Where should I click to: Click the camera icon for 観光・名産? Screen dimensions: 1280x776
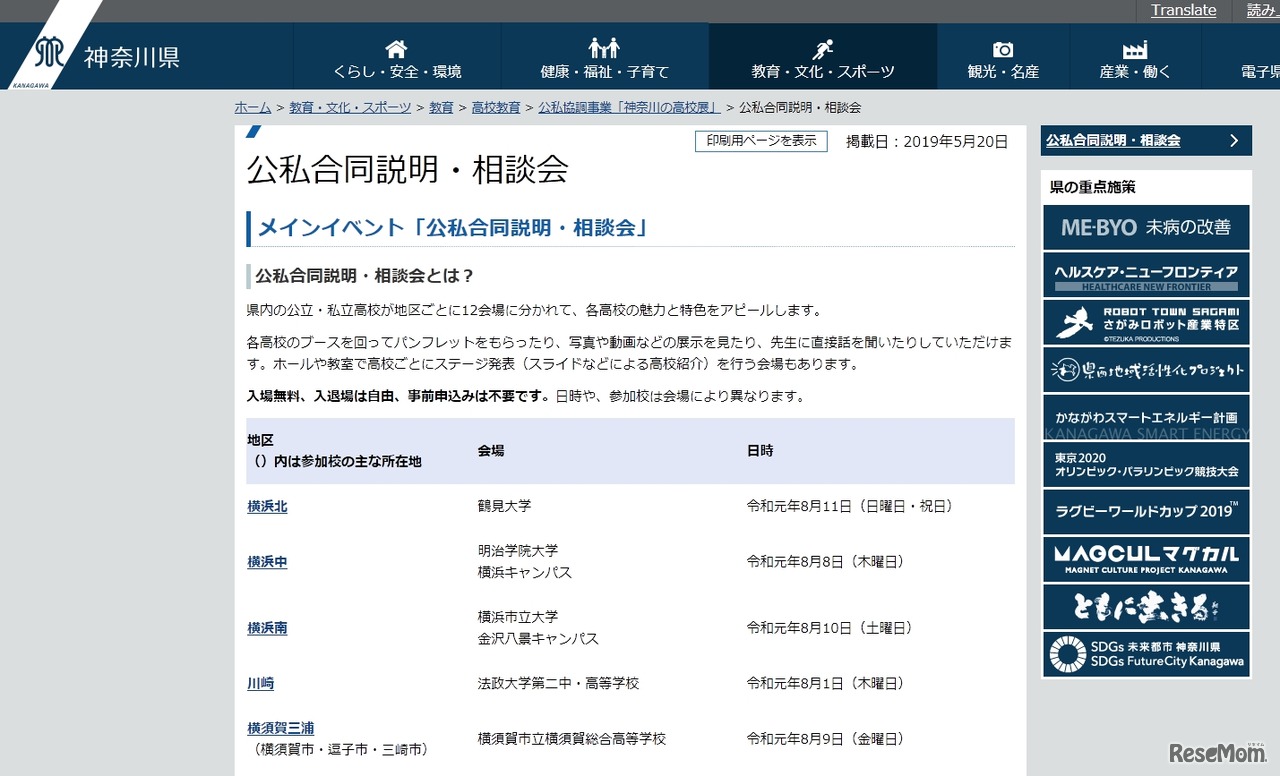pos(1002,44)
